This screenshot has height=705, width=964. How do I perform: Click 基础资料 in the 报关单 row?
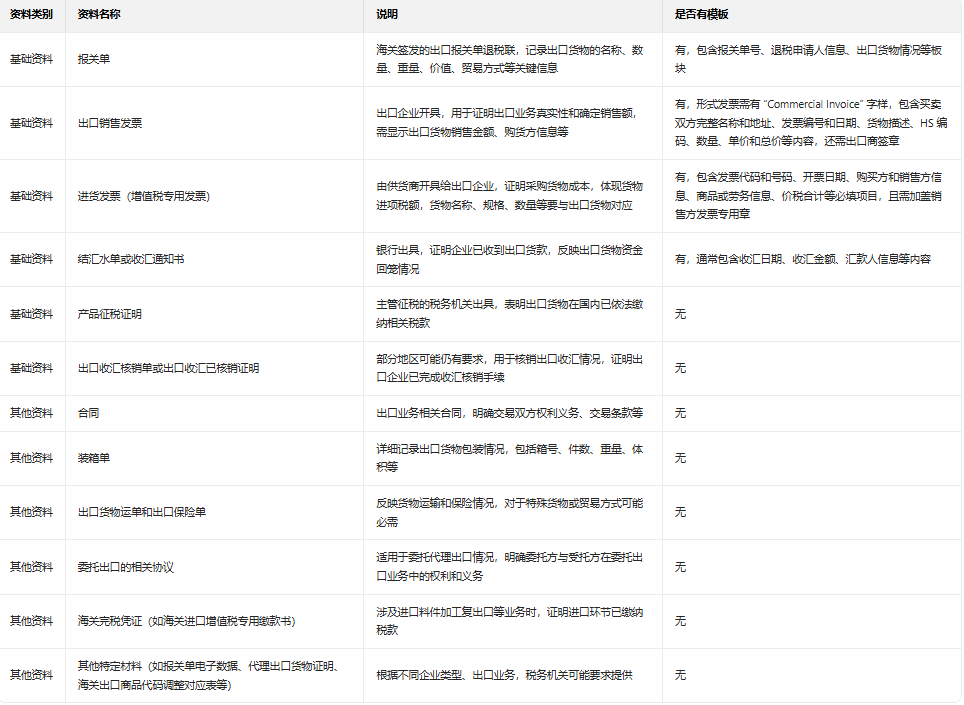coord(31,59)
